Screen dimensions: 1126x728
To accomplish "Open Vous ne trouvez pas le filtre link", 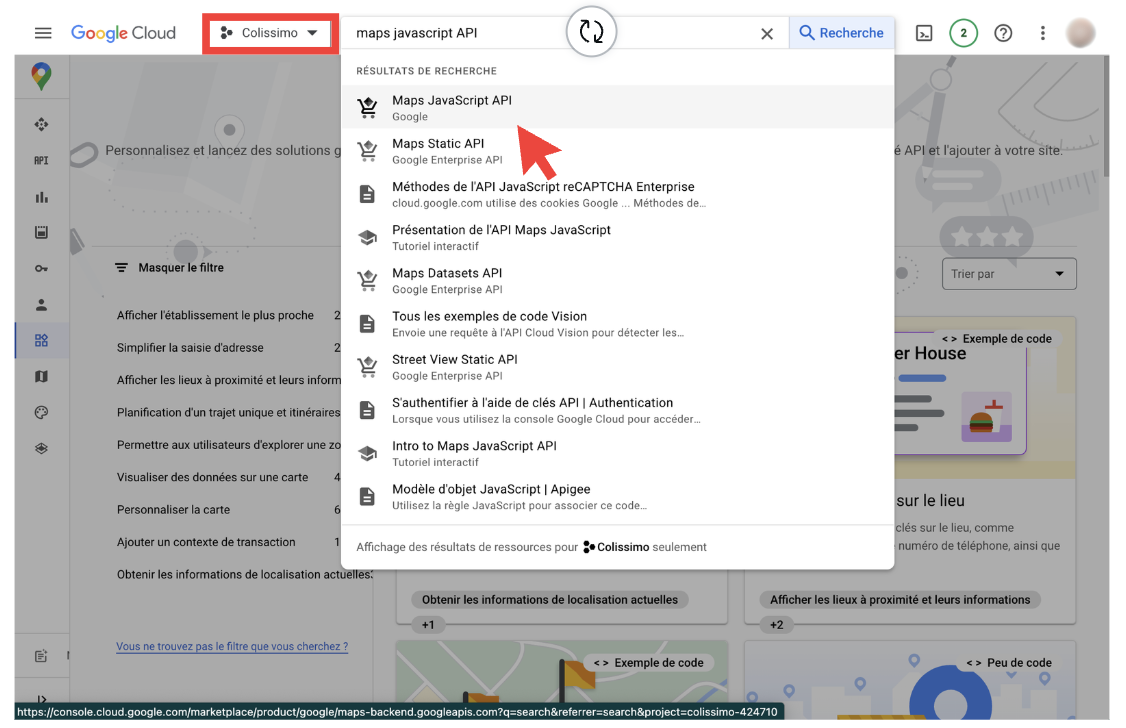I will pos(232,646).
